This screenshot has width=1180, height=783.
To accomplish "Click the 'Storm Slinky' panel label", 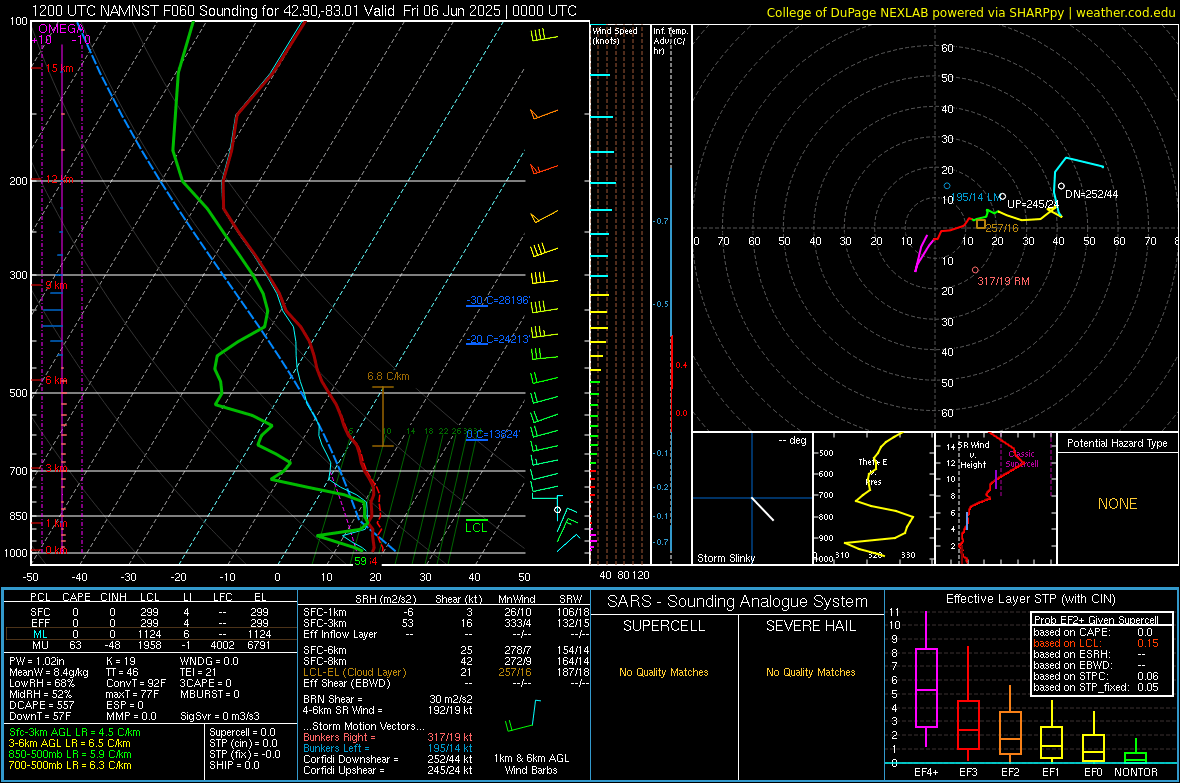I will coord(725,558).
